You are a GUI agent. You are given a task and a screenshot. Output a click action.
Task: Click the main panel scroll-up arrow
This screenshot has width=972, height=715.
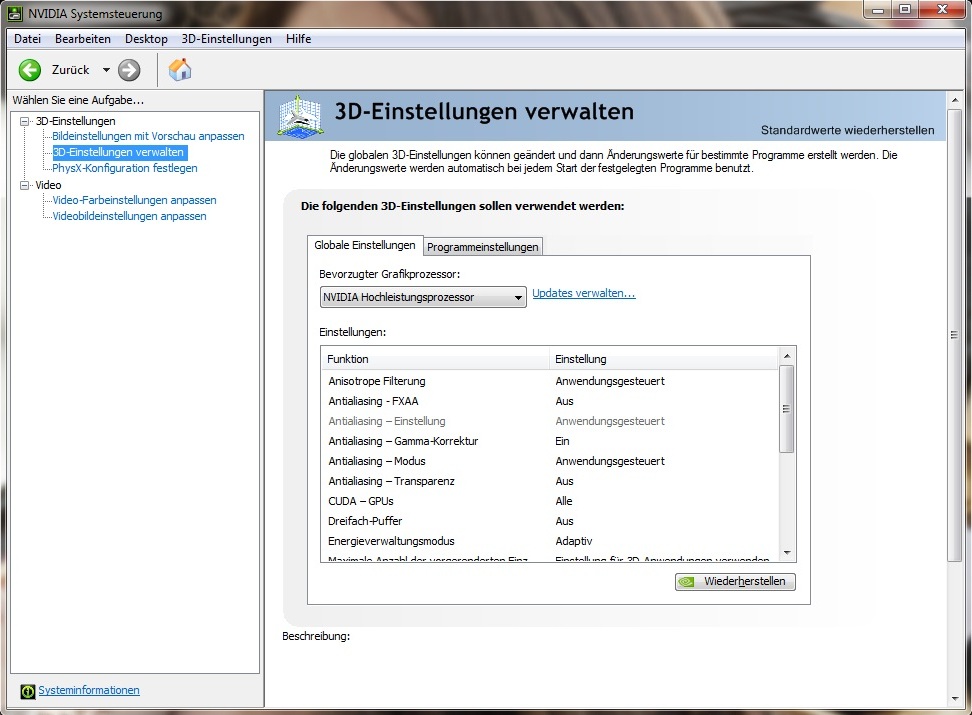(954, 100)
